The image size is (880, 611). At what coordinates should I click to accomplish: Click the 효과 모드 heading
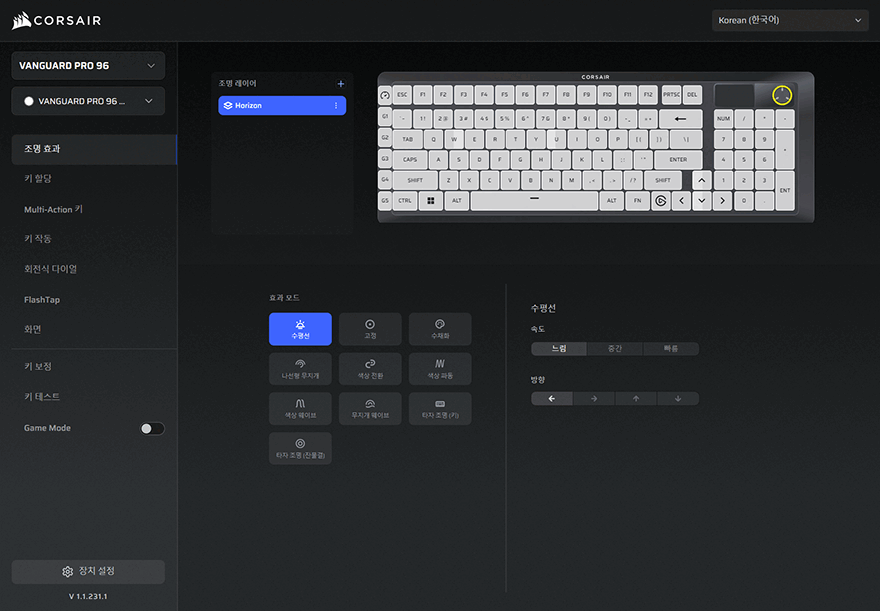[x=284, y=298]
